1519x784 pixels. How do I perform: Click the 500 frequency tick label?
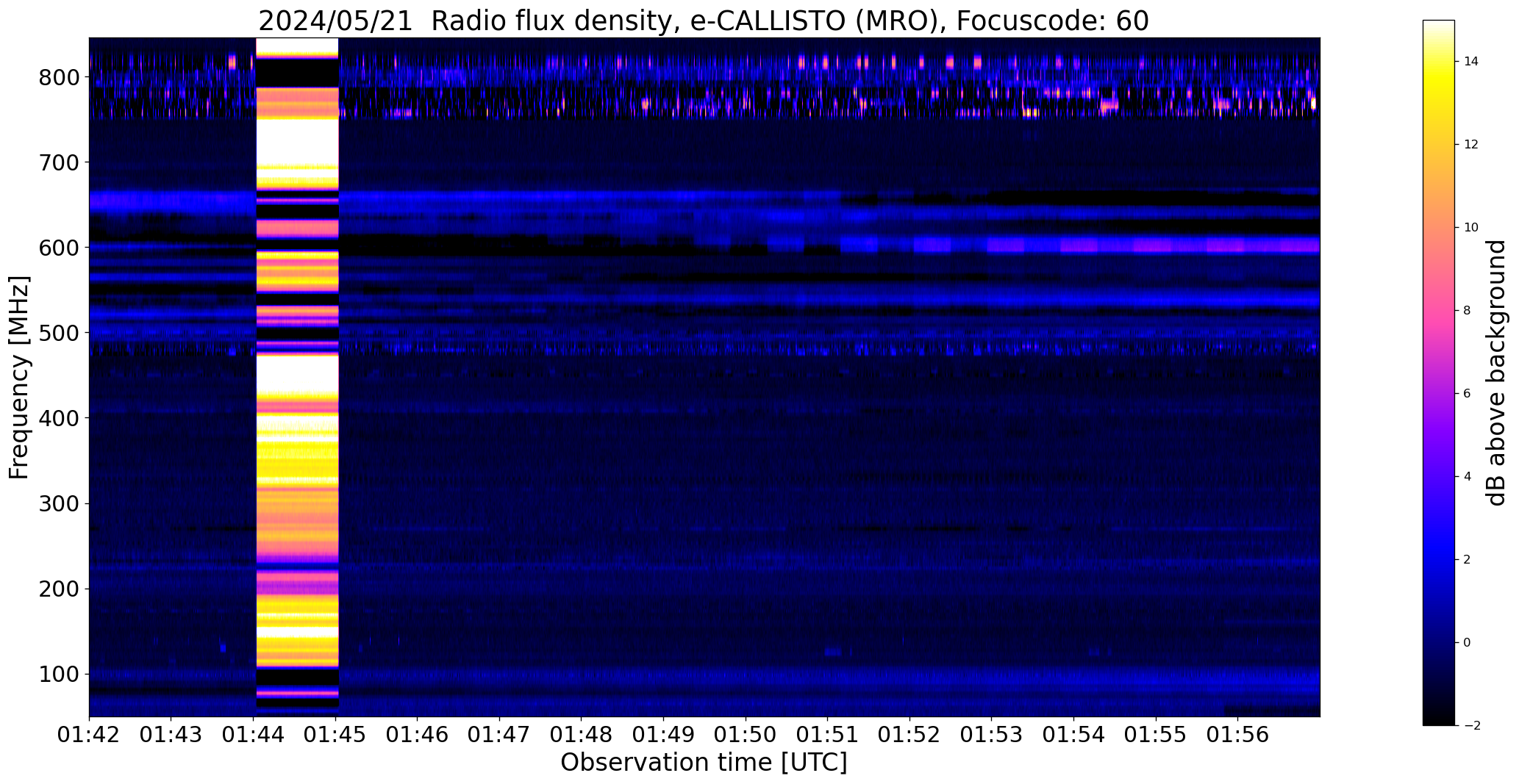[59, 333]
